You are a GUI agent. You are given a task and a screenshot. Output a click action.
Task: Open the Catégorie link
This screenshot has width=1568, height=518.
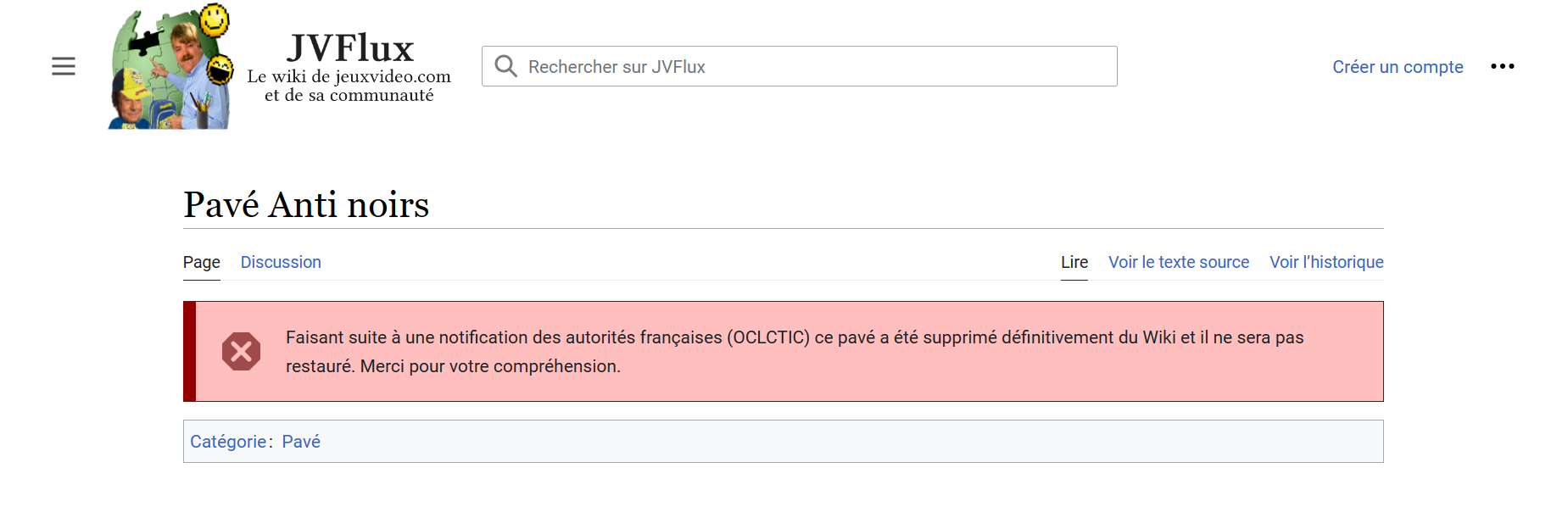pyautogui.click(x=228, y=442)
